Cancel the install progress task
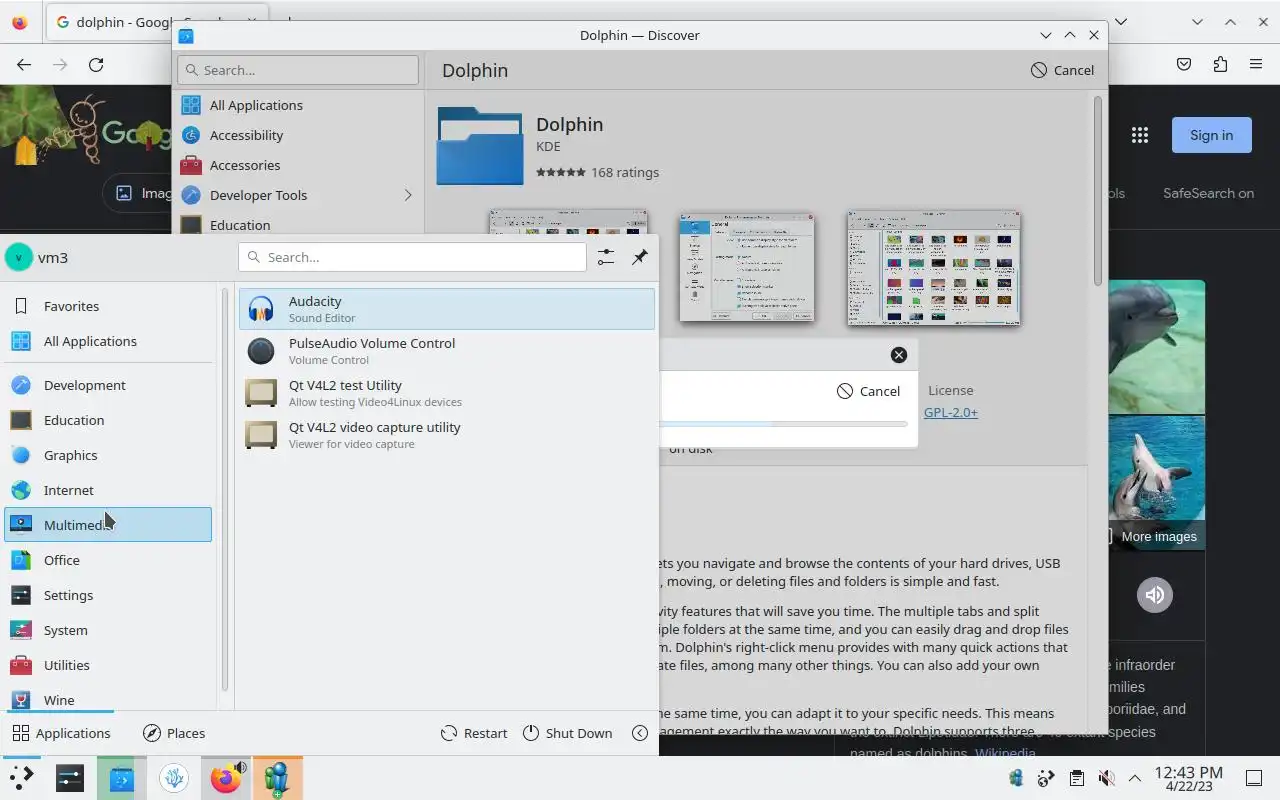This screenshot has height=800, width=1280. pos(869,391)
